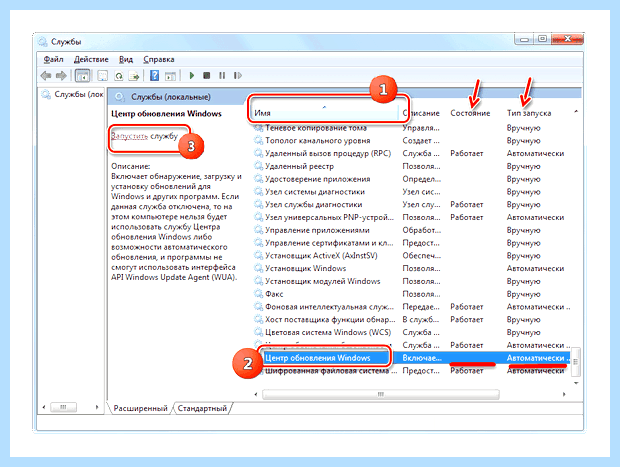Click the Refresh toolbar icon

[x=119, y=75]
